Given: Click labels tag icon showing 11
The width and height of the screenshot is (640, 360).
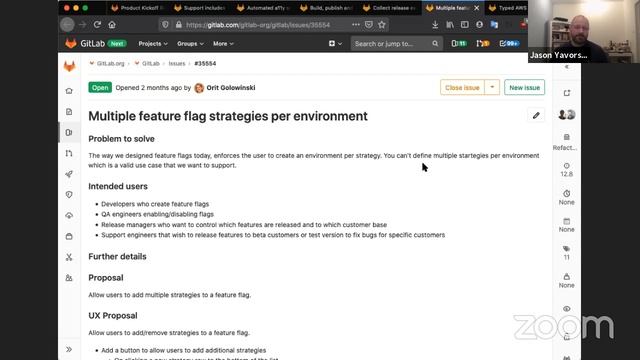Looking at the screenshot, I should tap(567, 249).
